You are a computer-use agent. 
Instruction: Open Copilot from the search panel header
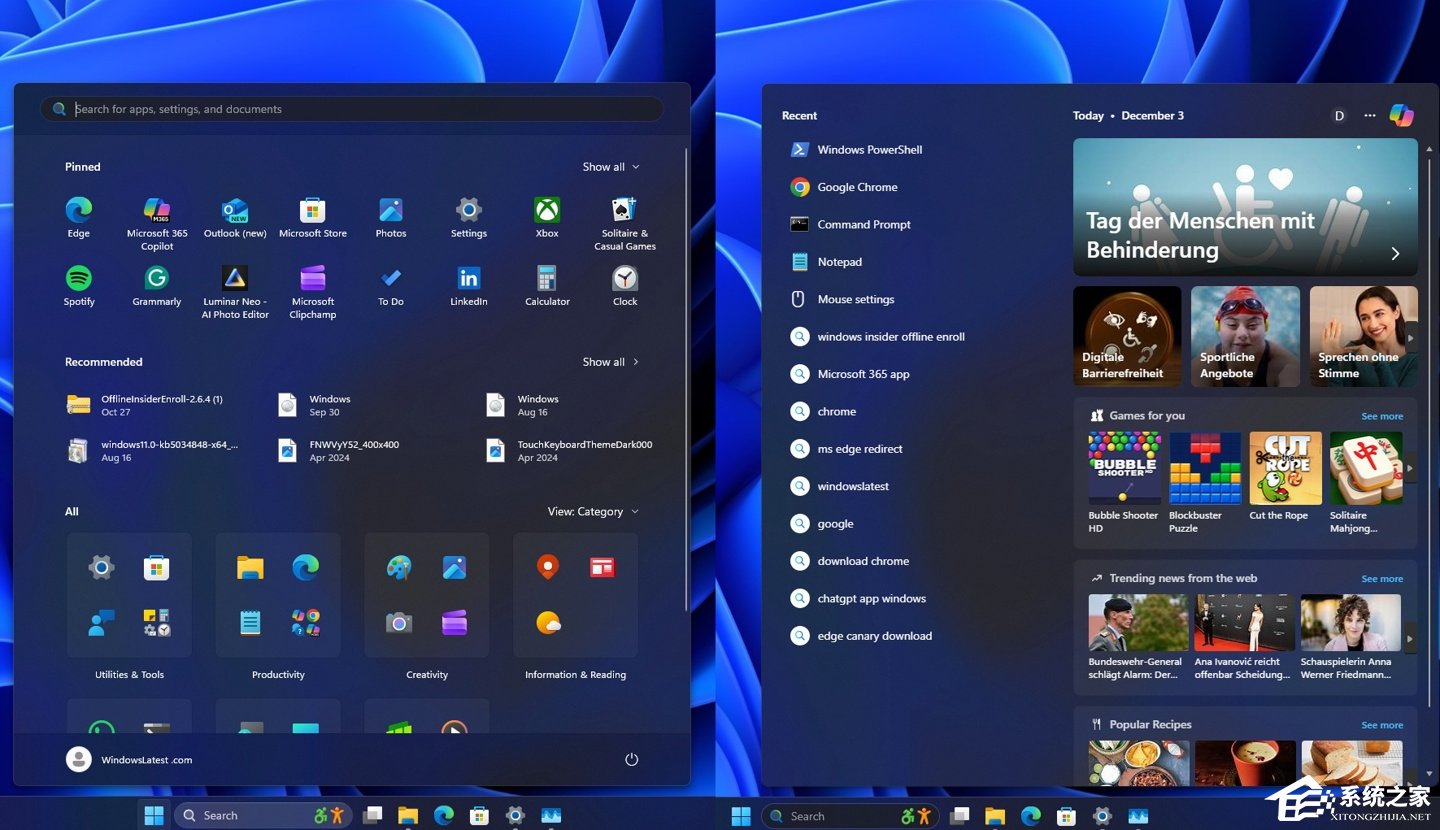point(1402,115)
